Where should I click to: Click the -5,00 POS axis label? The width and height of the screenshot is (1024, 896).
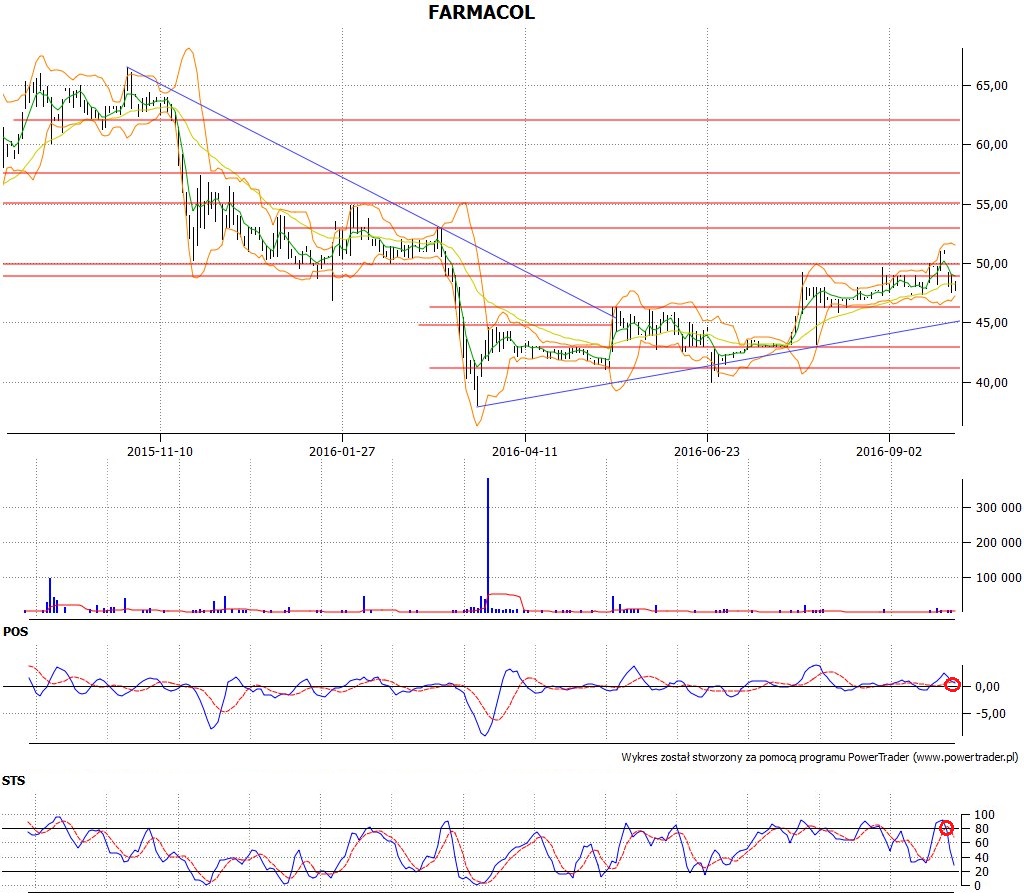(x=991, y=714)
